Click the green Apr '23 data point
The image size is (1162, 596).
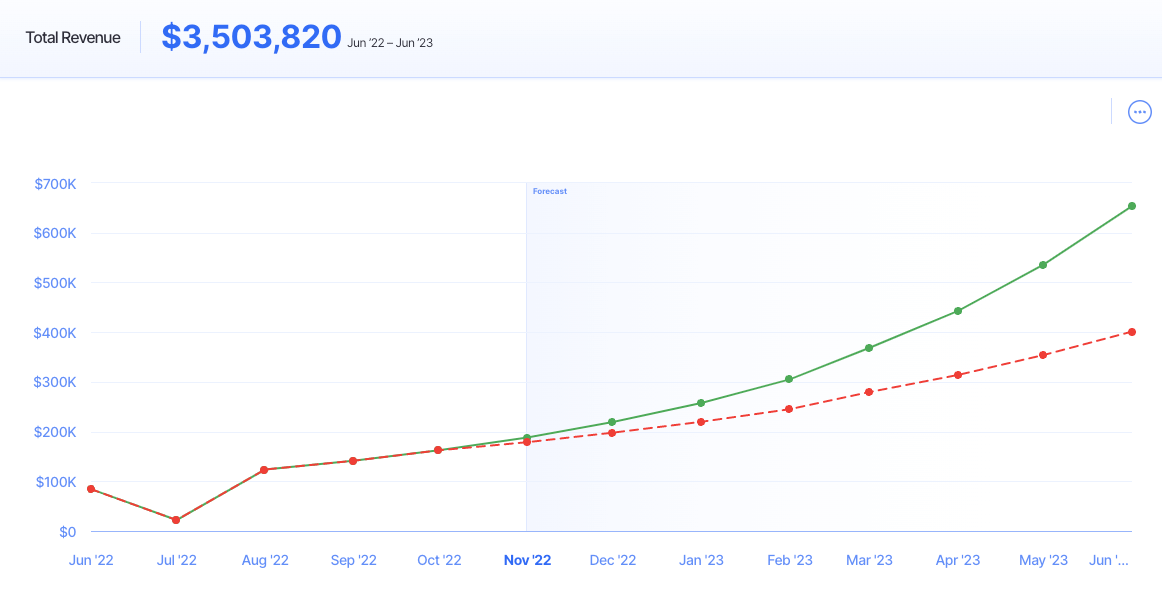click(x=958, y=311)
